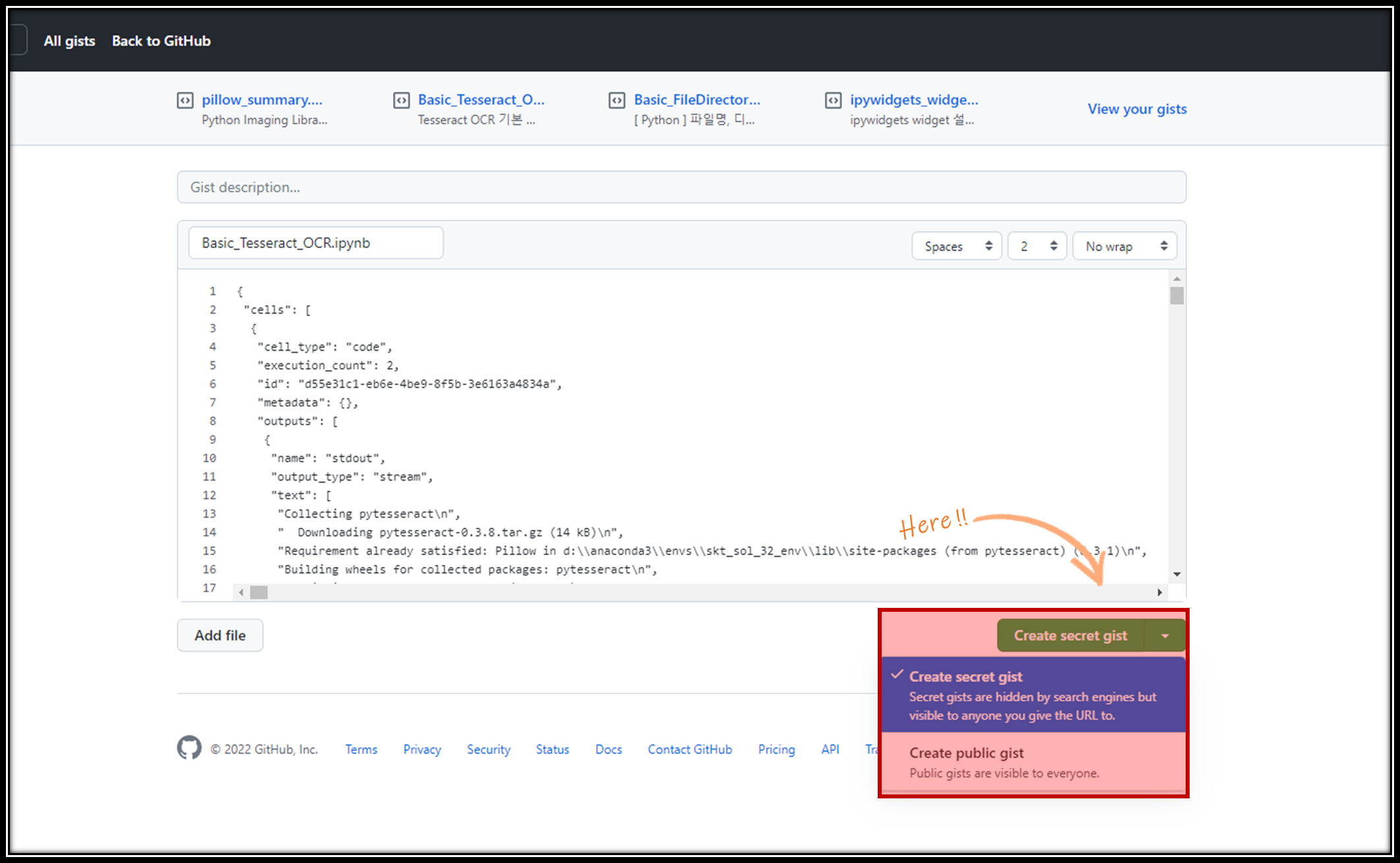Click code line "execution_count": 2

click(328, 365)
